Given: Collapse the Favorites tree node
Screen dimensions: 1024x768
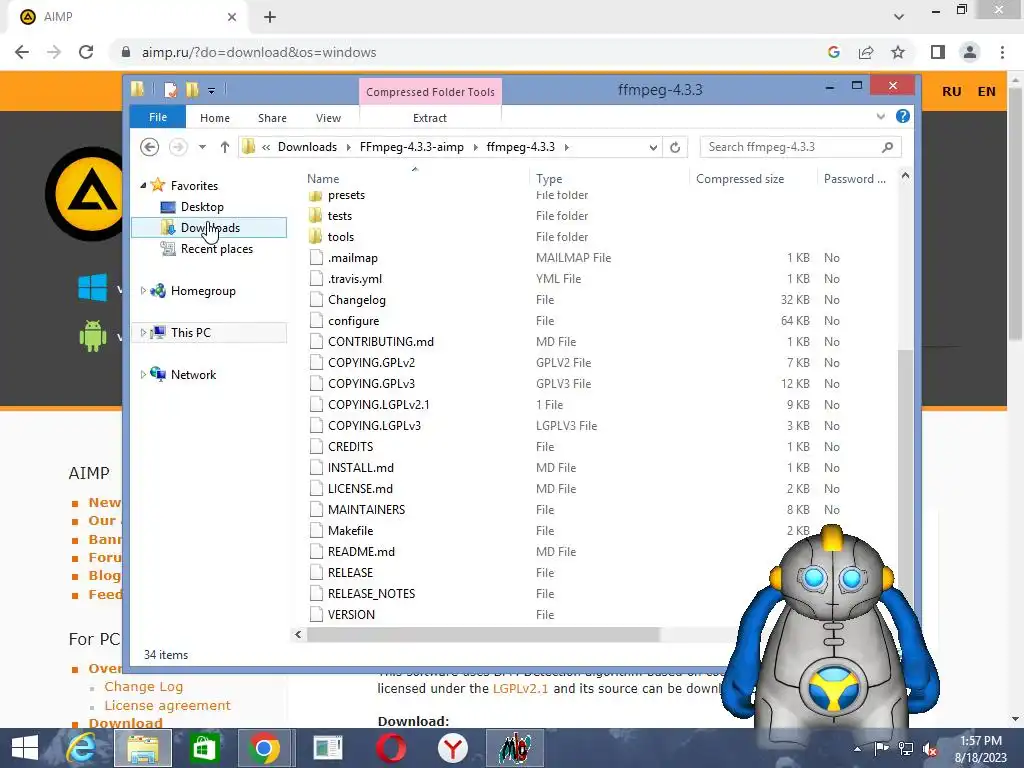Looking at the screenshot, I should (143, 185).
